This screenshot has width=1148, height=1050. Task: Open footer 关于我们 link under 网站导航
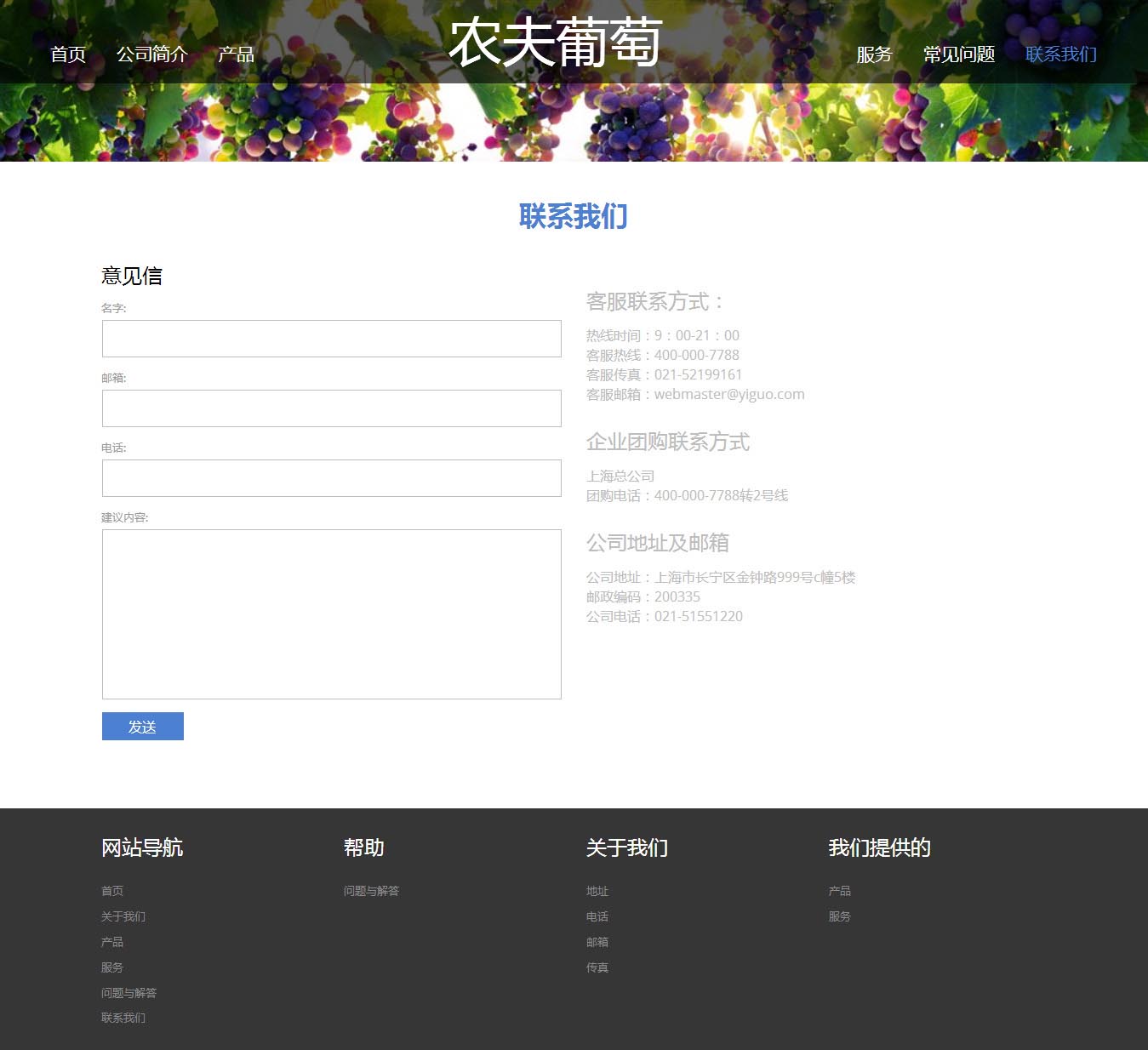coord(123,916)
